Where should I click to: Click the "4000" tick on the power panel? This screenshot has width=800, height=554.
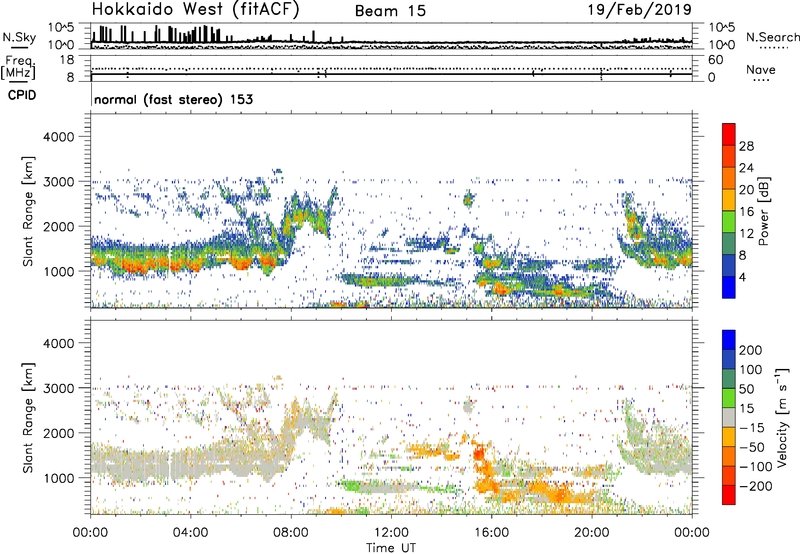point(58,137)
